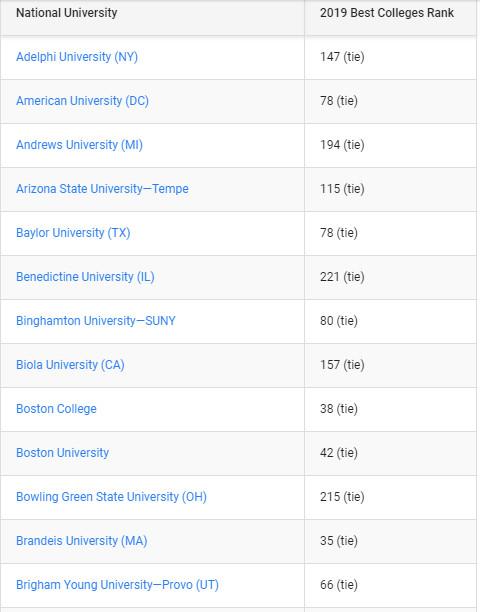Image resolution: width=480 pixels, height=612 pixels.
Task: Select the Baylor University (TX) link
Action: 73,233
